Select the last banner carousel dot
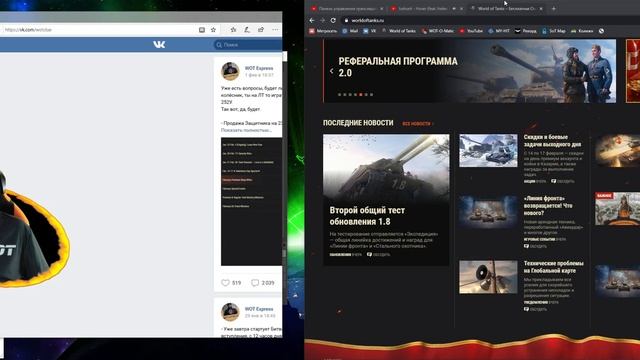The image size is (640, 360). [371, 95]
